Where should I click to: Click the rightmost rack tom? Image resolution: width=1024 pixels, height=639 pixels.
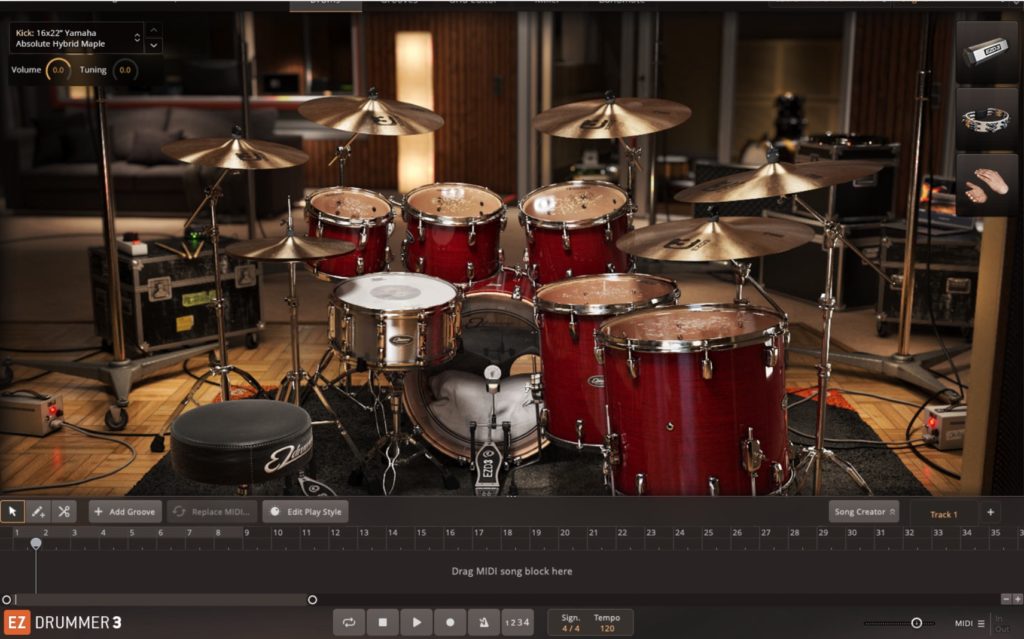tap(576, 230)
